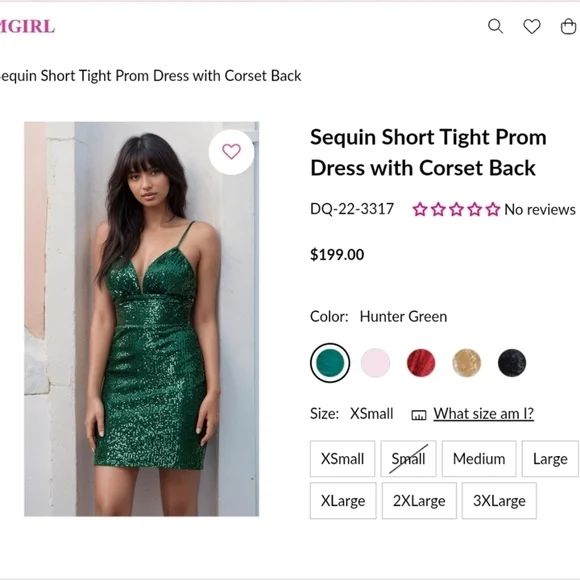
Task: Select the Medium size option
Action: (479, 459)
